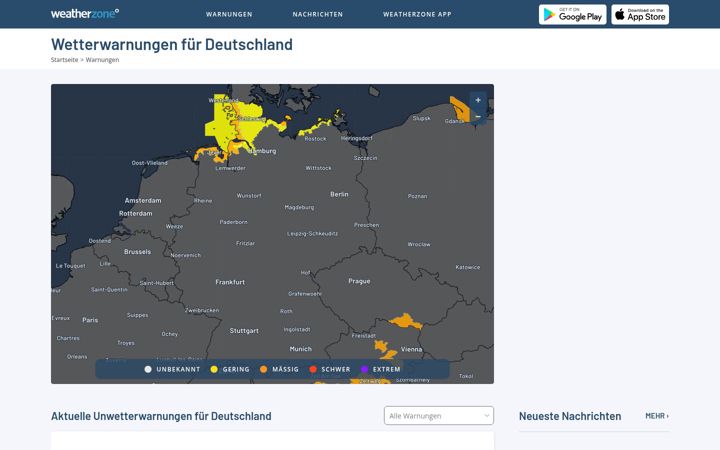Click the Hamburg label on the map
The image size is (720, 450).
[x=263, y=151]
